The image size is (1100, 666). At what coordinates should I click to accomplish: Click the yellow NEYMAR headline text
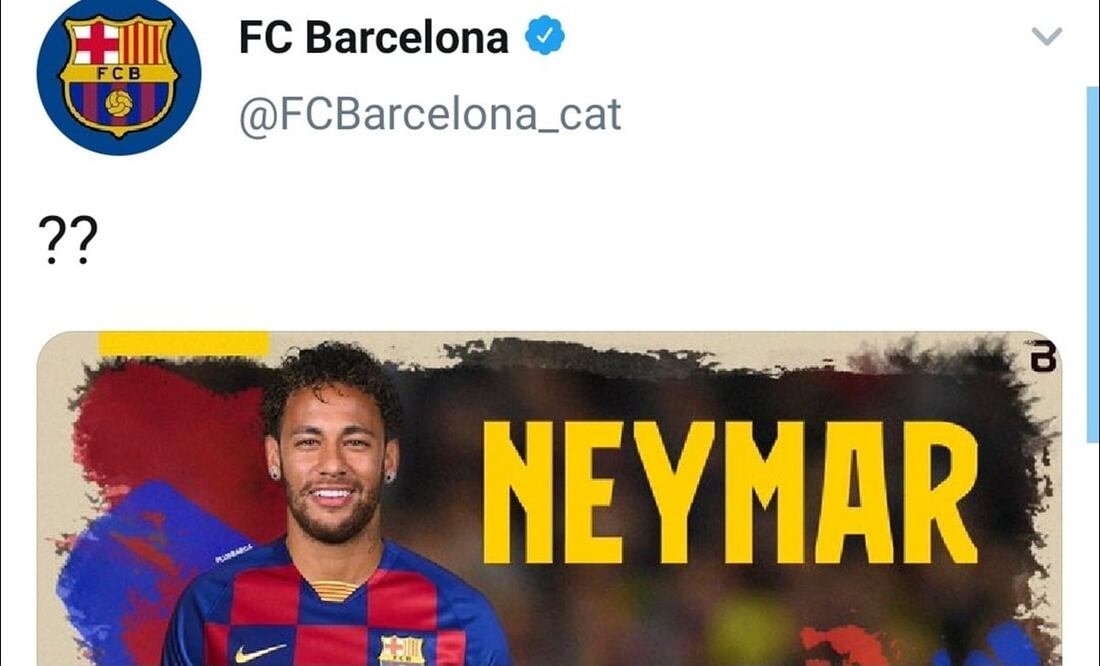730,493
